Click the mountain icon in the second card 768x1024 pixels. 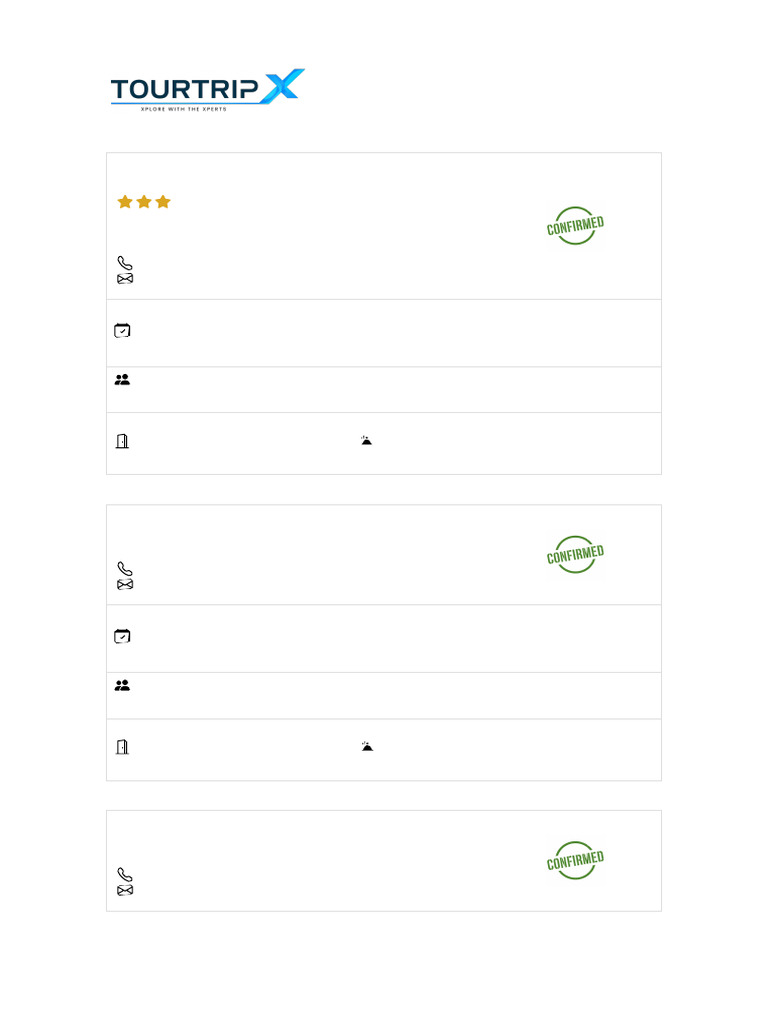(x=367, y=746)
